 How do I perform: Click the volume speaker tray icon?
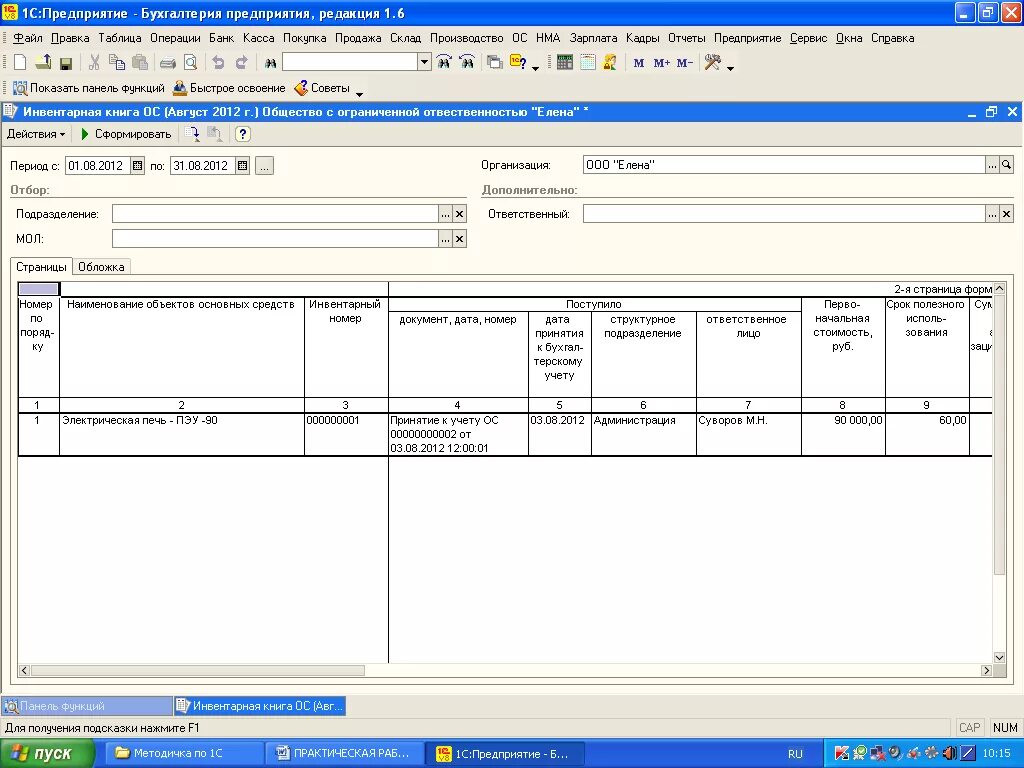click(x=950, y=754)
